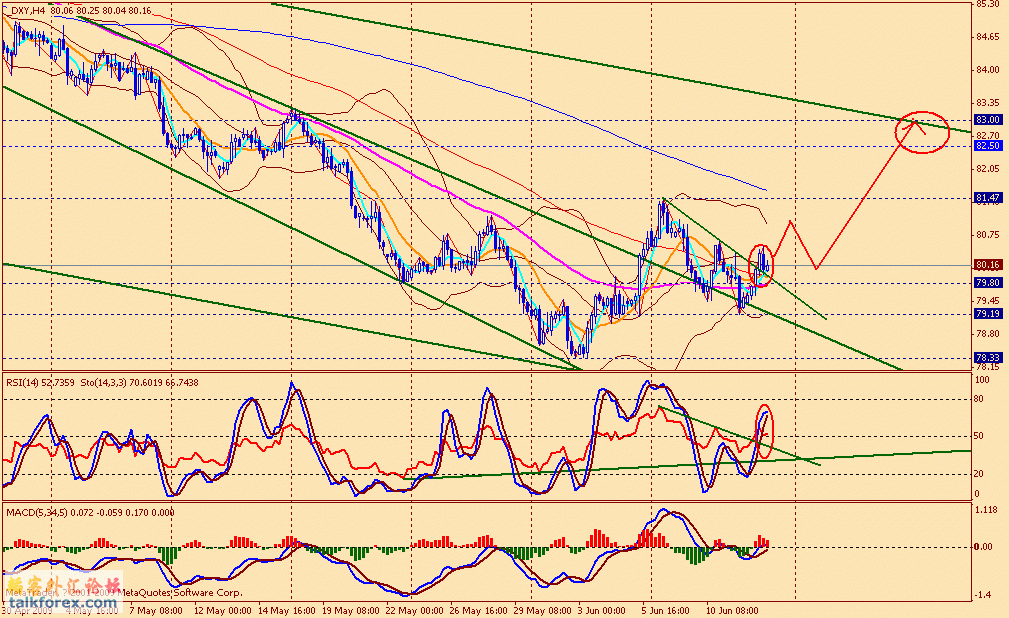Viewport: 1009px width, 618px height.
Task: Click the 78.80 price axis value
Action: pyautogui.click(x=988, y=333)
